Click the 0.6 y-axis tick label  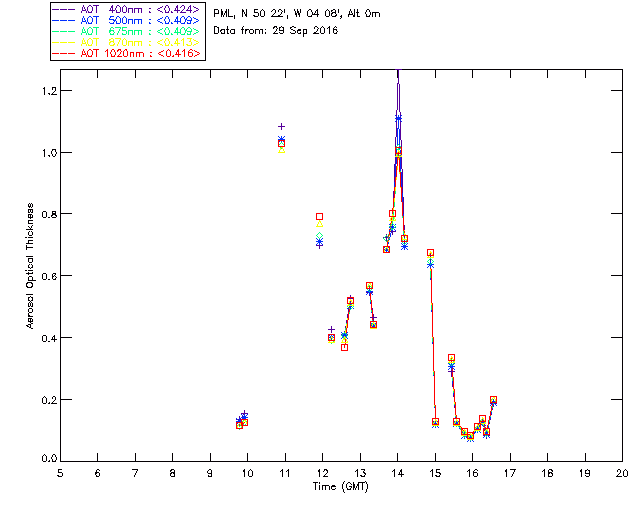tap(49, 276)
